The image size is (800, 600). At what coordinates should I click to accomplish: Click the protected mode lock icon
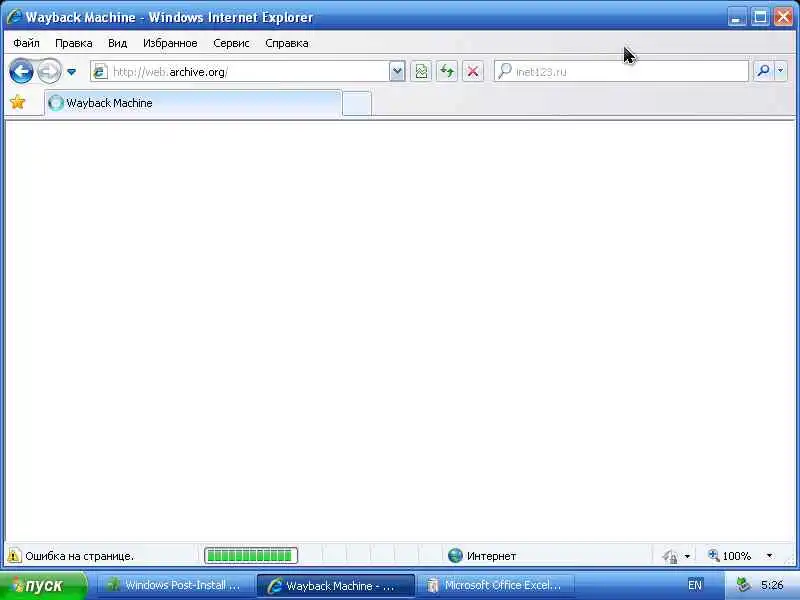click(670, 556)
